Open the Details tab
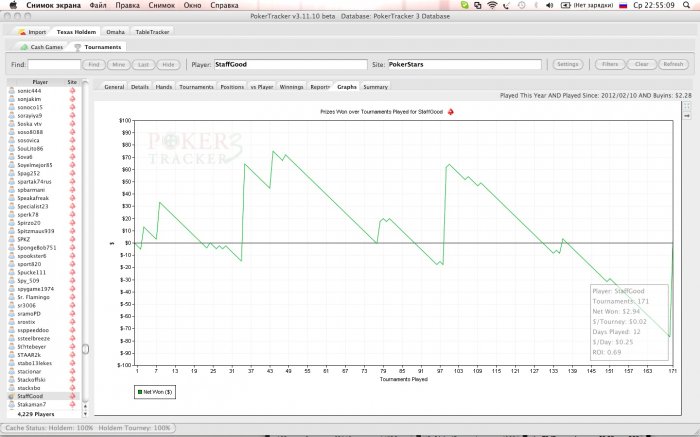 coord(140,87)
